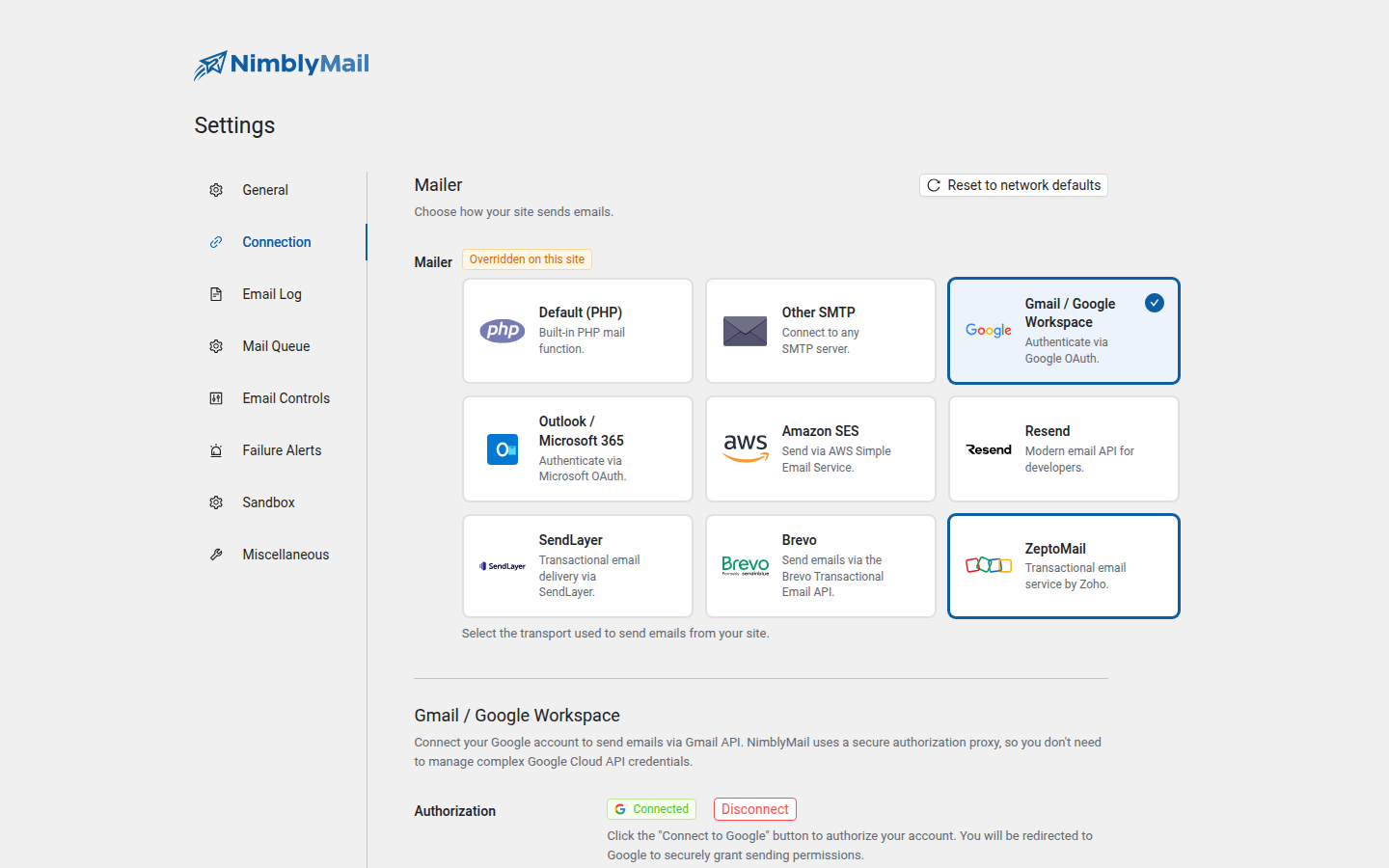Reset to network defaults
This screenshot has width=1389, height=868.
click(1014, 185)
